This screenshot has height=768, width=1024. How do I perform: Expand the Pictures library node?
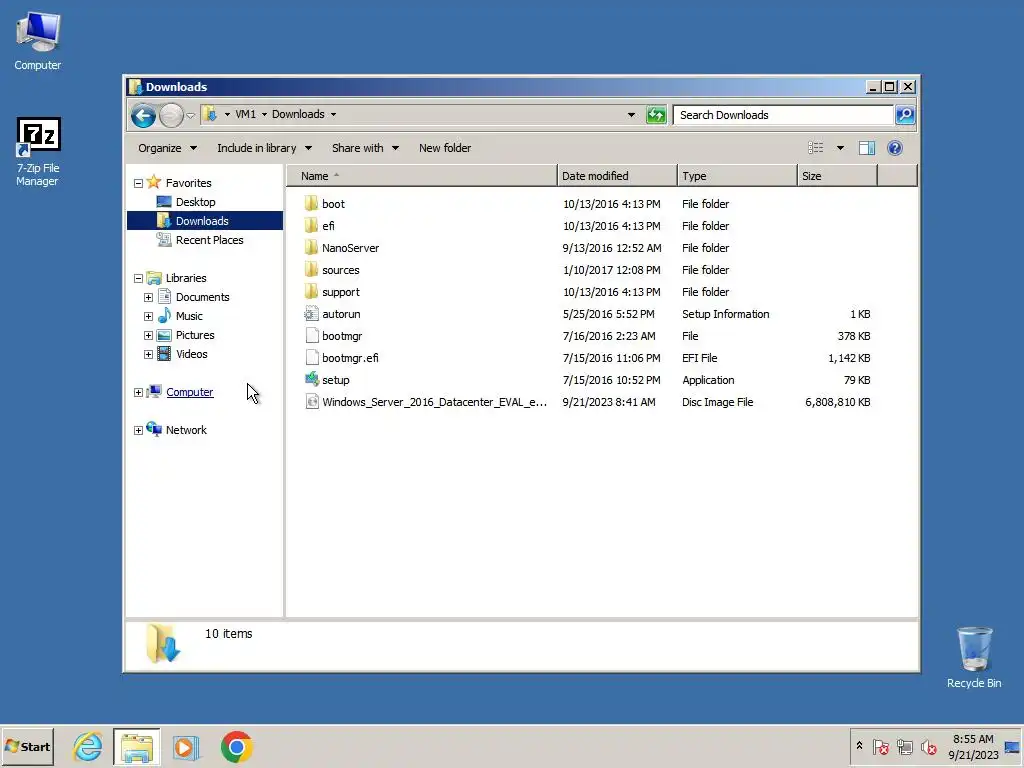(148, 336)
